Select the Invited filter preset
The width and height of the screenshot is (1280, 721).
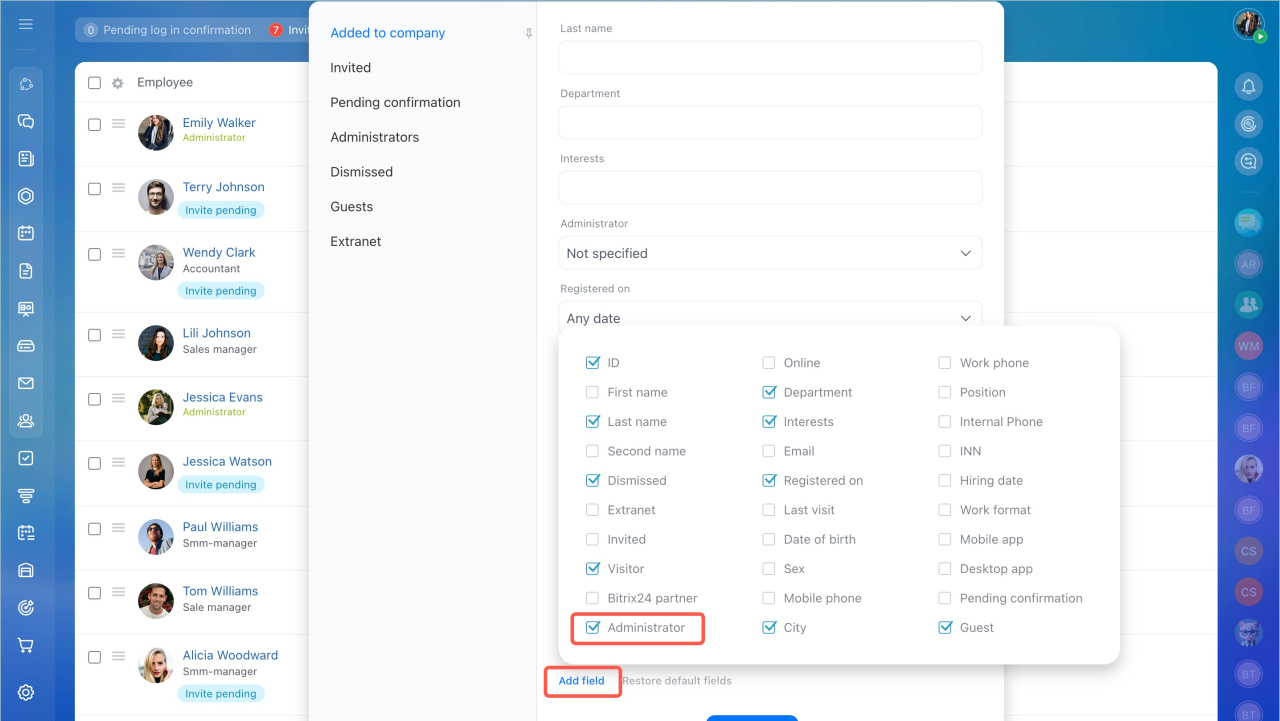click(351, 68)
